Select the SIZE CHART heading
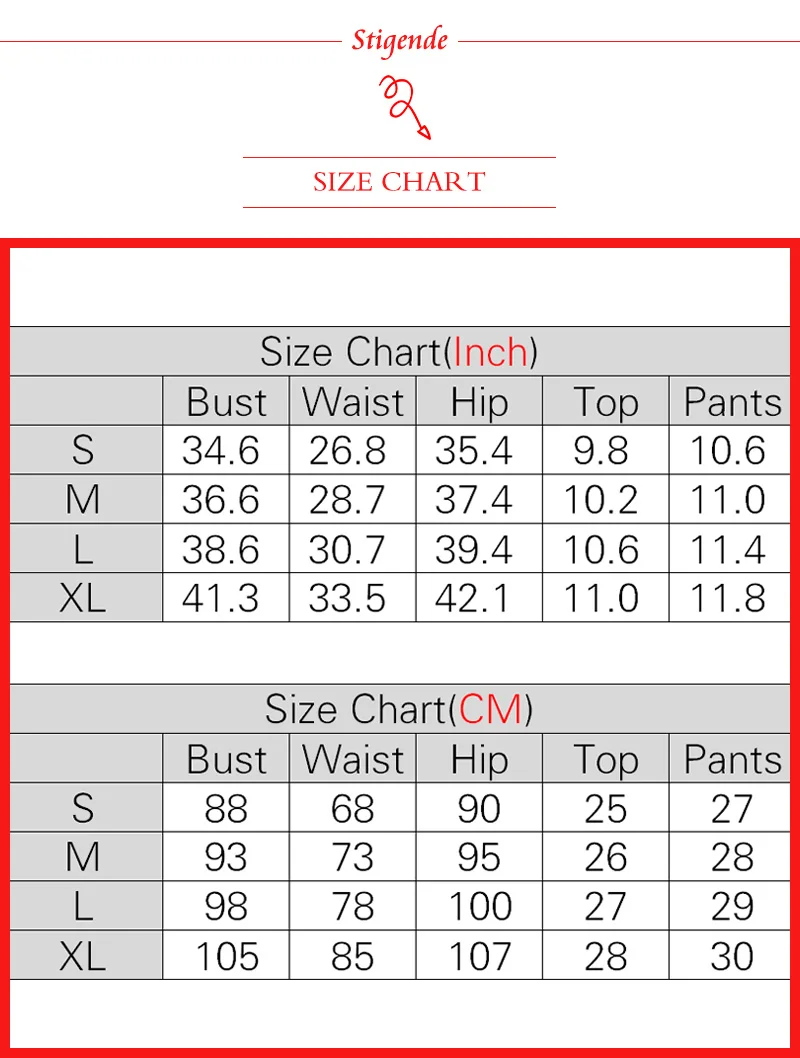Image resolution: width=800 pixels, height=1058 pixels. (399, 182)
